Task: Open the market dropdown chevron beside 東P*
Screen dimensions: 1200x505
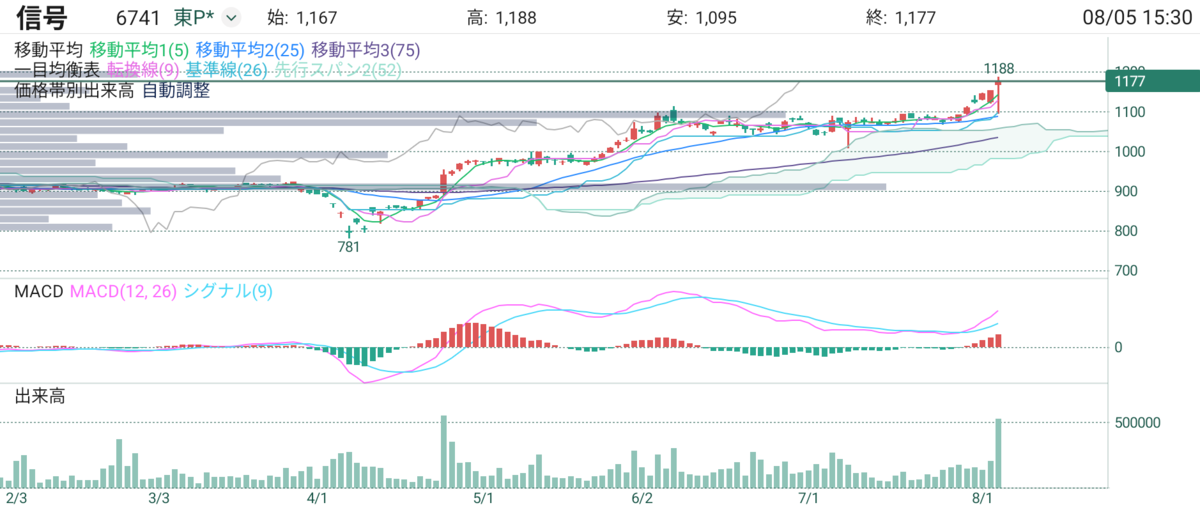Action: pyautogui.click(x=231, y=18)
